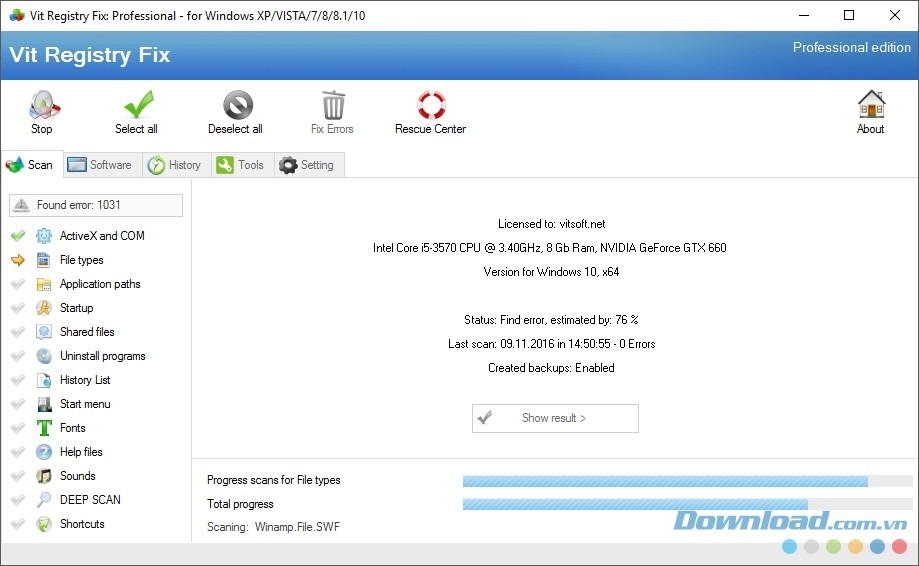Click 'Version for Windows 10, x64' text

click(x=551, y=272)
